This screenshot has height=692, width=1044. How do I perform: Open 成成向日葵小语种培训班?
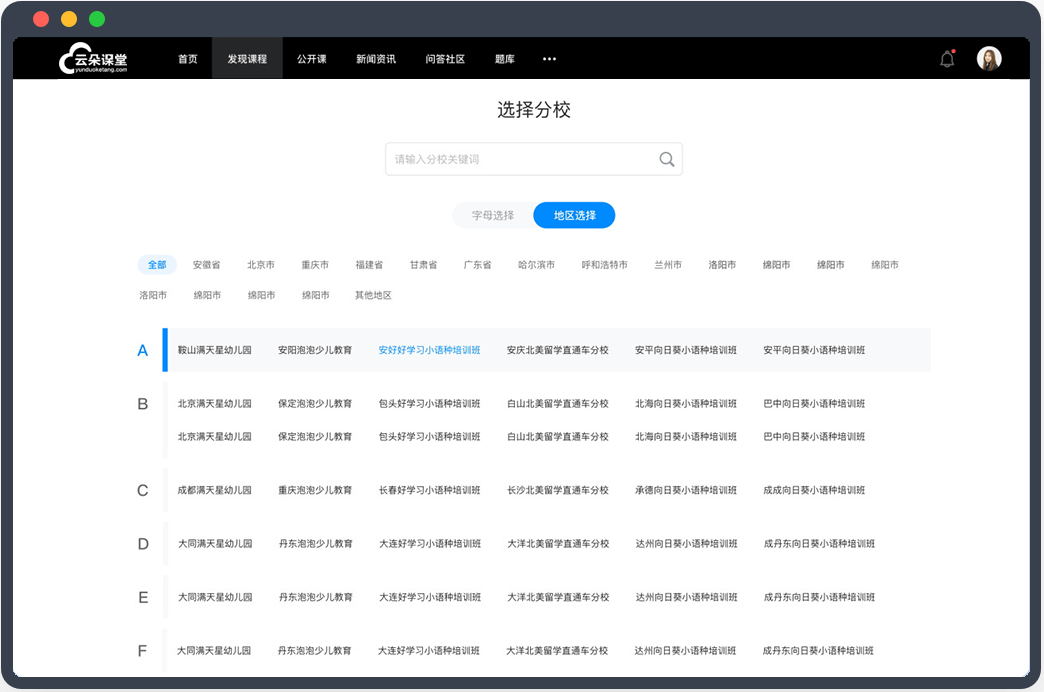tap(814, 490)
